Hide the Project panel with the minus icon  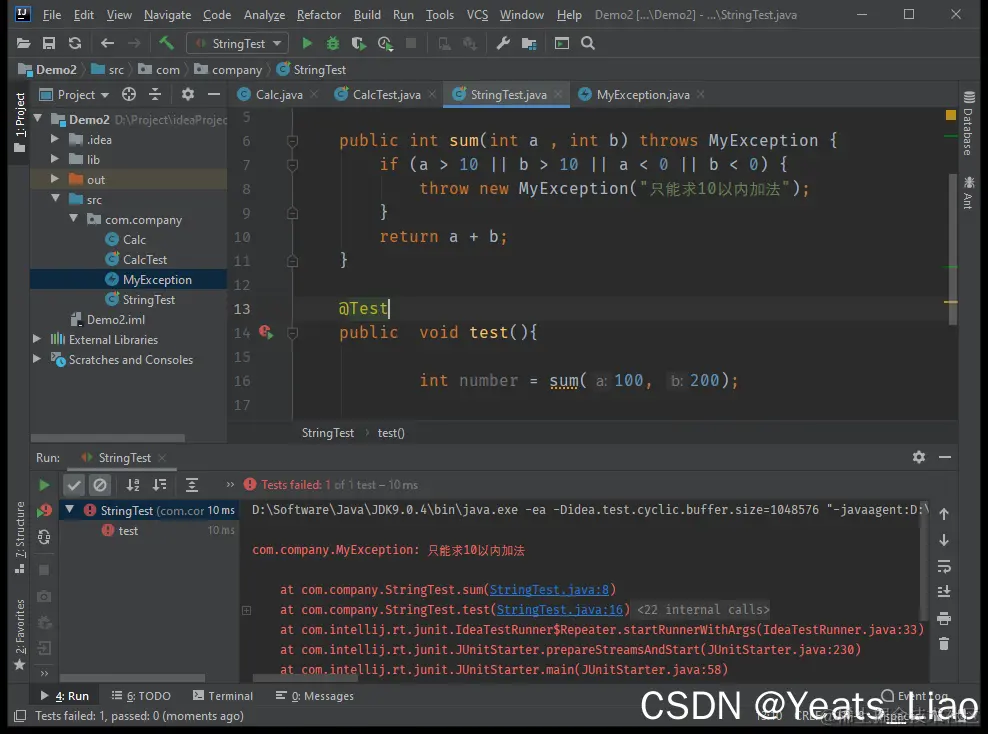click(x=214, y=95)
